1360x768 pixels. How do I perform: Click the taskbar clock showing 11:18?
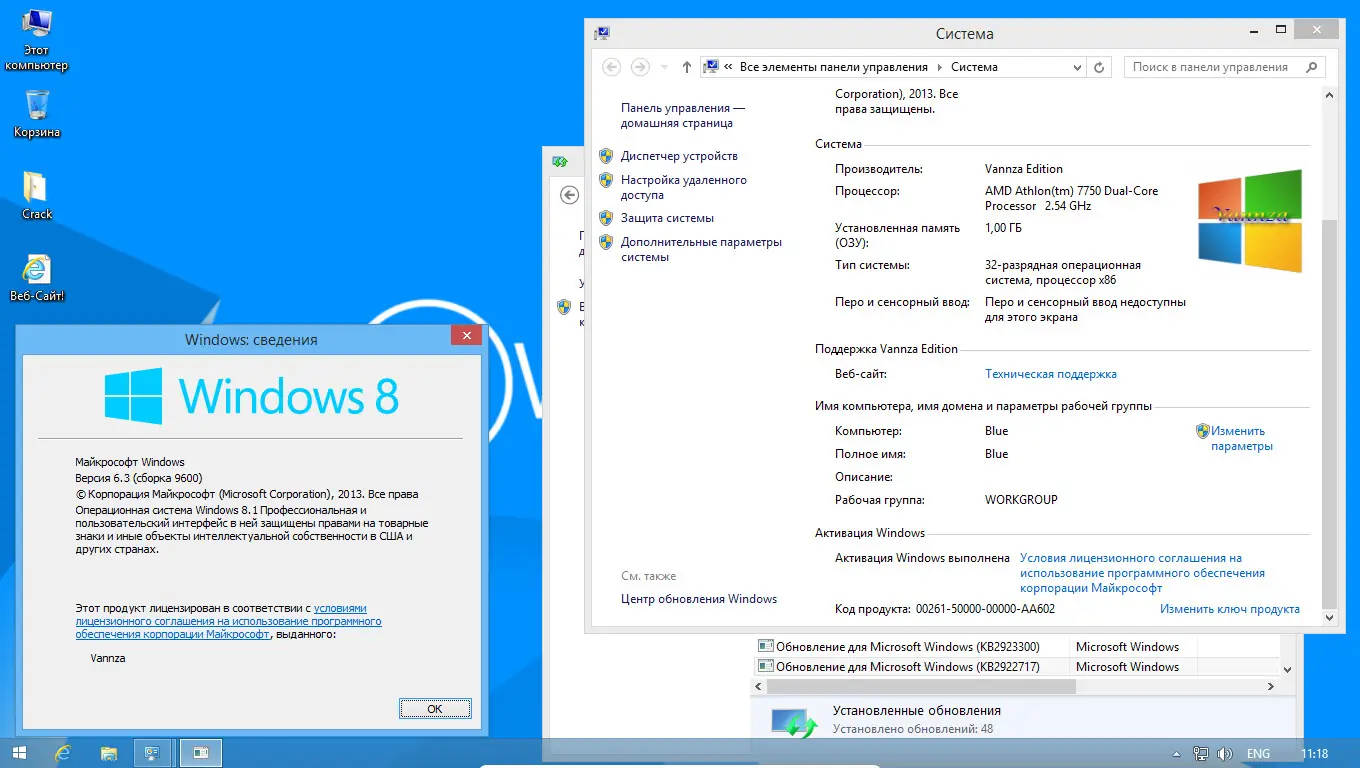pyautogui.click(x=1314, y=754)
